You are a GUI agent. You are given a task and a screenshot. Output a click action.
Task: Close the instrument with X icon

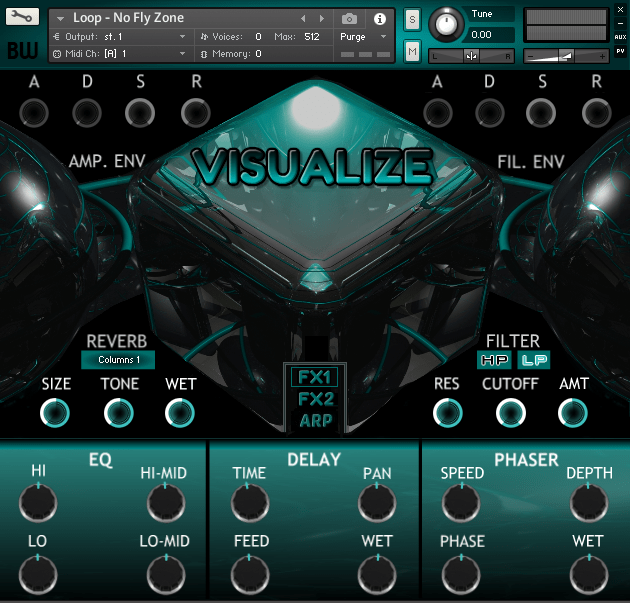621,9
